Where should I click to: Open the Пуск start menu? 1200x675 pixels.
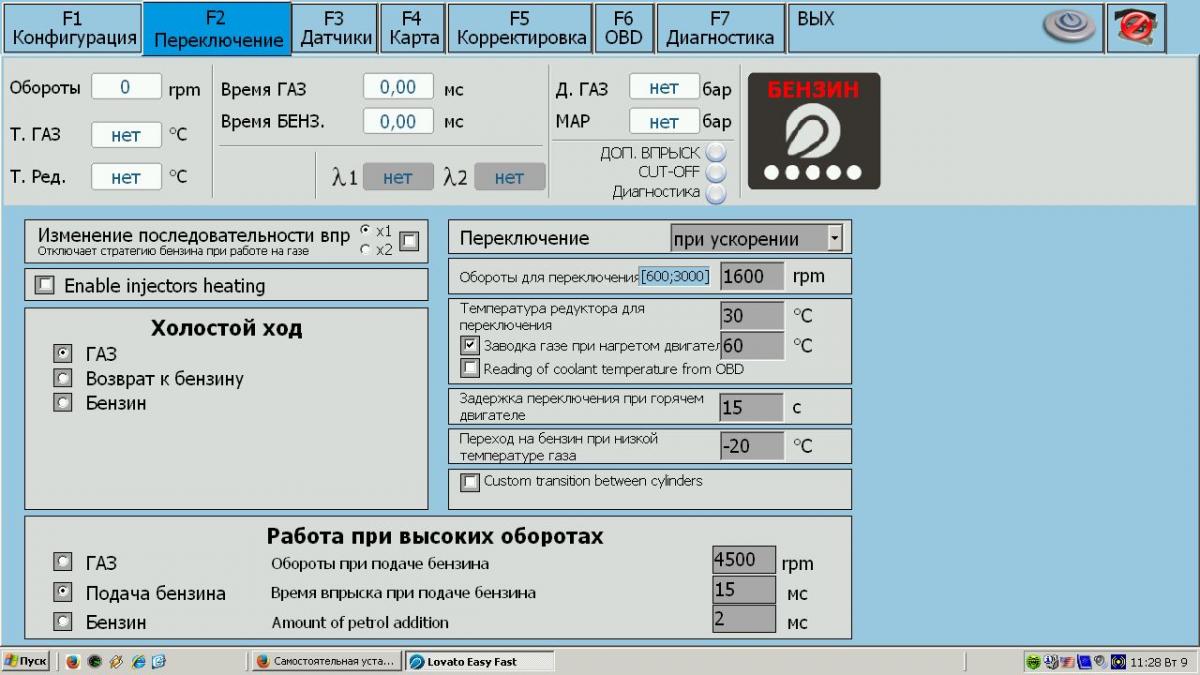click(26, 661)
